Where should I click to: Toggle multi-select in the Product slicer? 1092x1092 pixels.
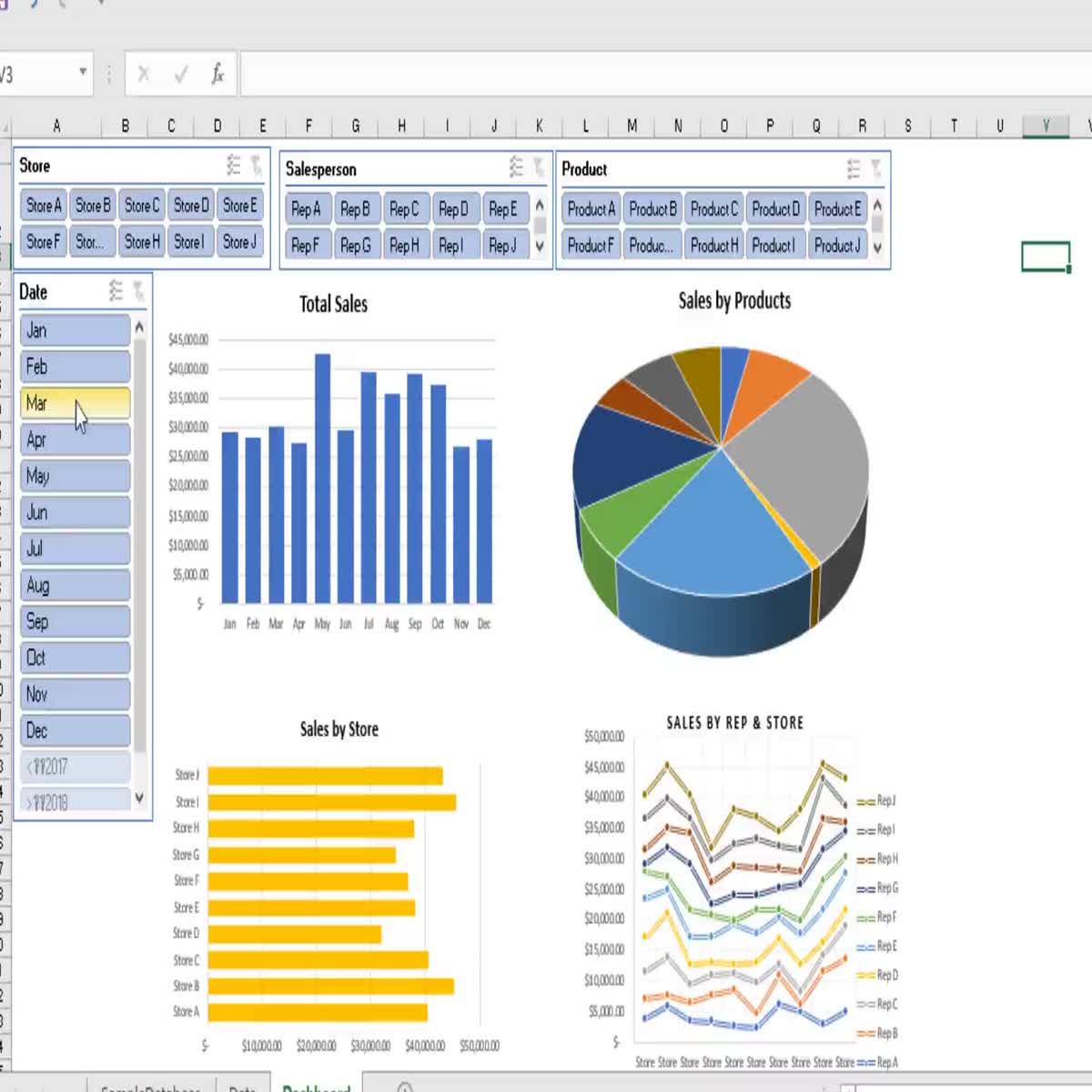pos(854,168)
